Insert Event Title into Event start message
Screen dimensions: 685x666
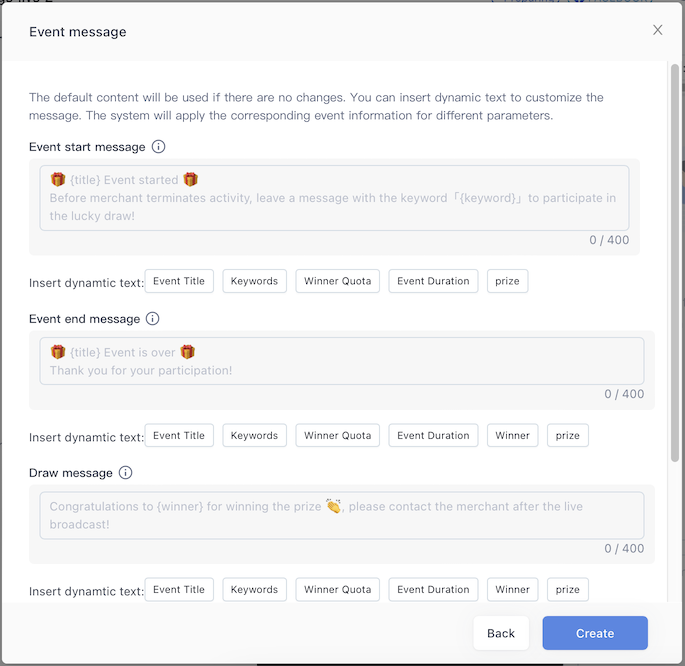pos(179,281)
